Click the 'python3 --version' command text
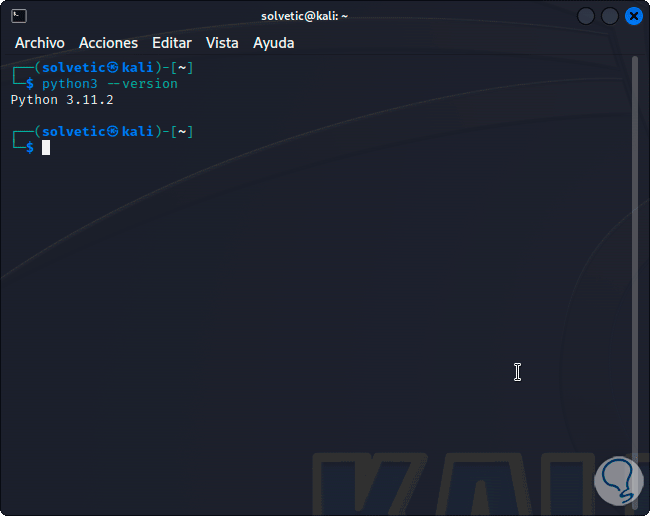 (x=110, y=84)
